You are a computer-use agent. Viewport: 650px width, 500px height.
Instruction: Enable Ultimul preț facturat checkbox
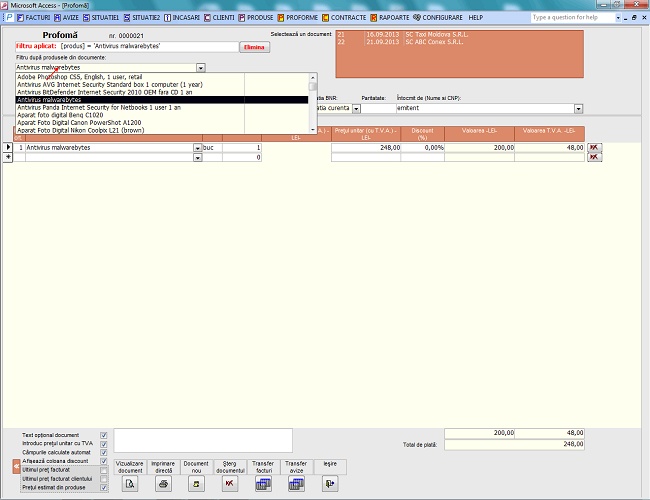[x=104, y=470]
